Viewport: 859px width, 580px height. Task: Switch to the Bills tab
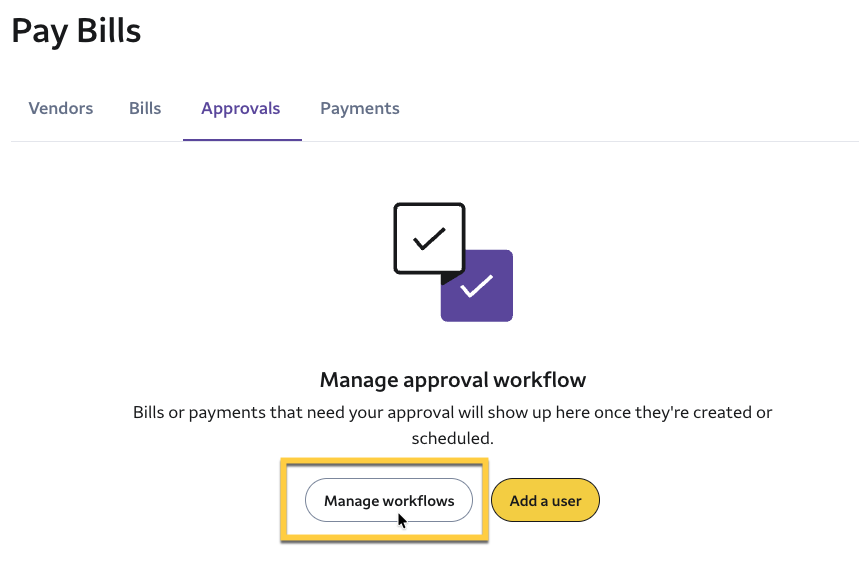[x=145, y=108]
